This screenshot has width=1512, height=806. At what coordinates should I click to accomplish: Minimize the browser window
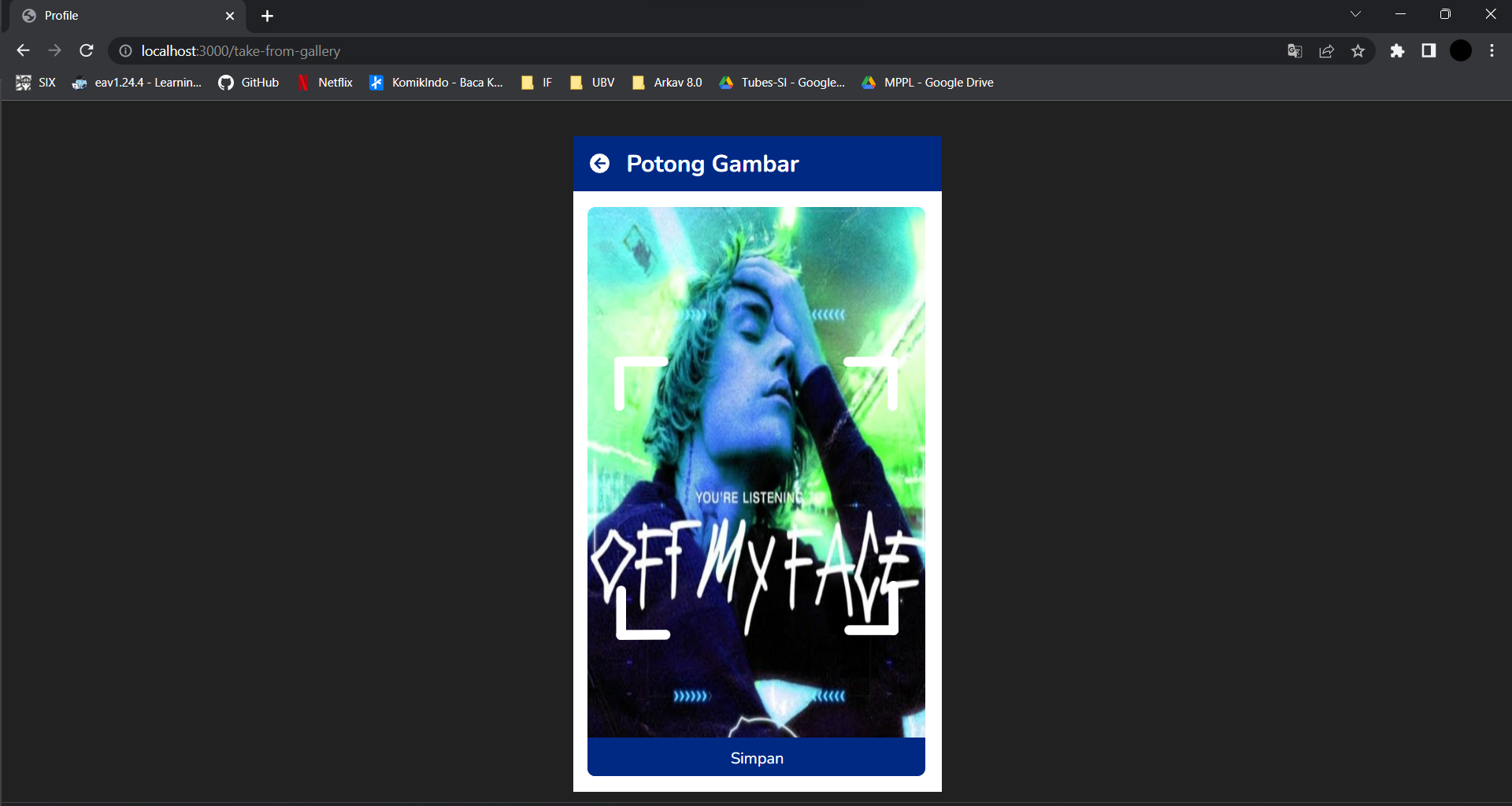[1400, 14]
